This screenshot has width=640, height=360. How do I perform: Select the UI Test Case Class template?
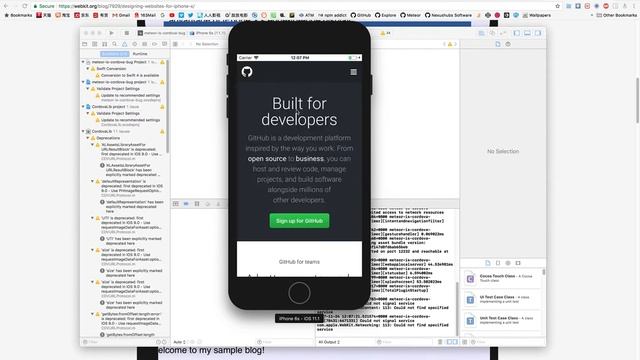(x=502, y=299)
